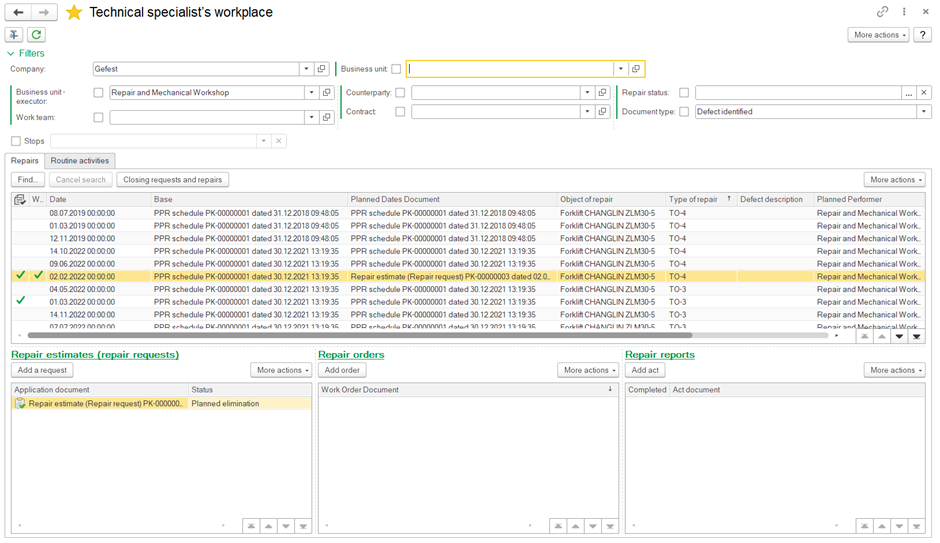Screen dimensions: 940x543
Task: Clear the Repair status field with X icon
Action: (924, 93)
